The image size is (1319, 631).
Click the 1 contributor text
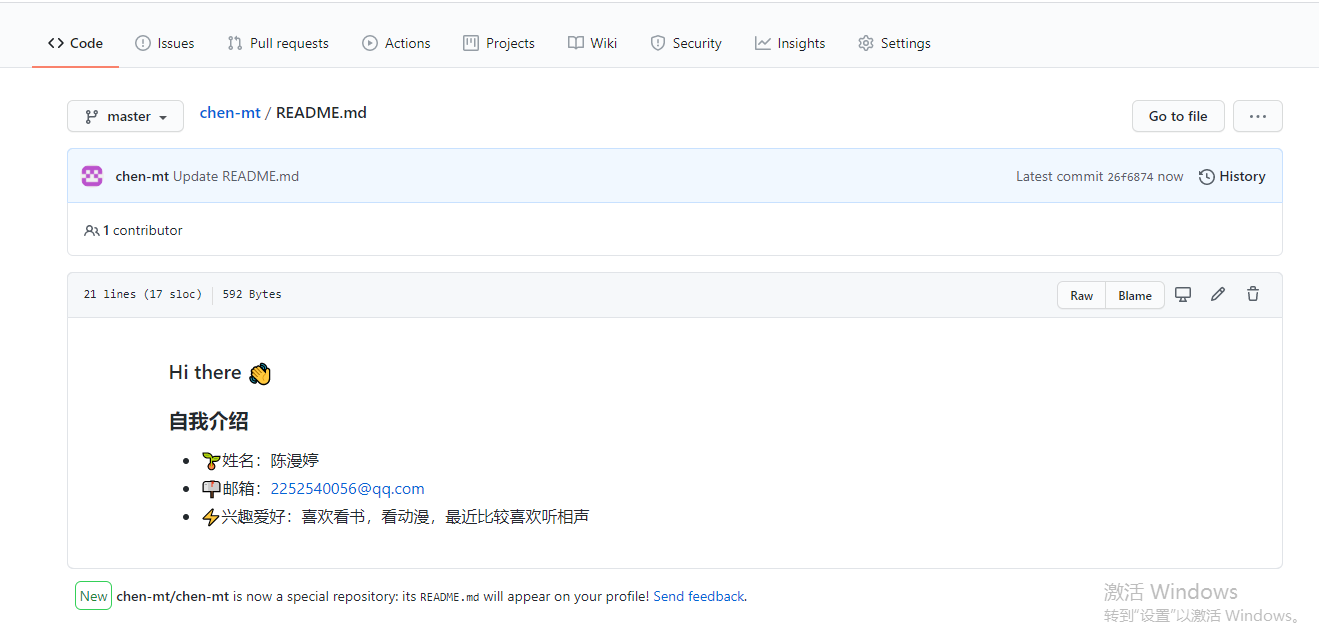coord(143,230)
